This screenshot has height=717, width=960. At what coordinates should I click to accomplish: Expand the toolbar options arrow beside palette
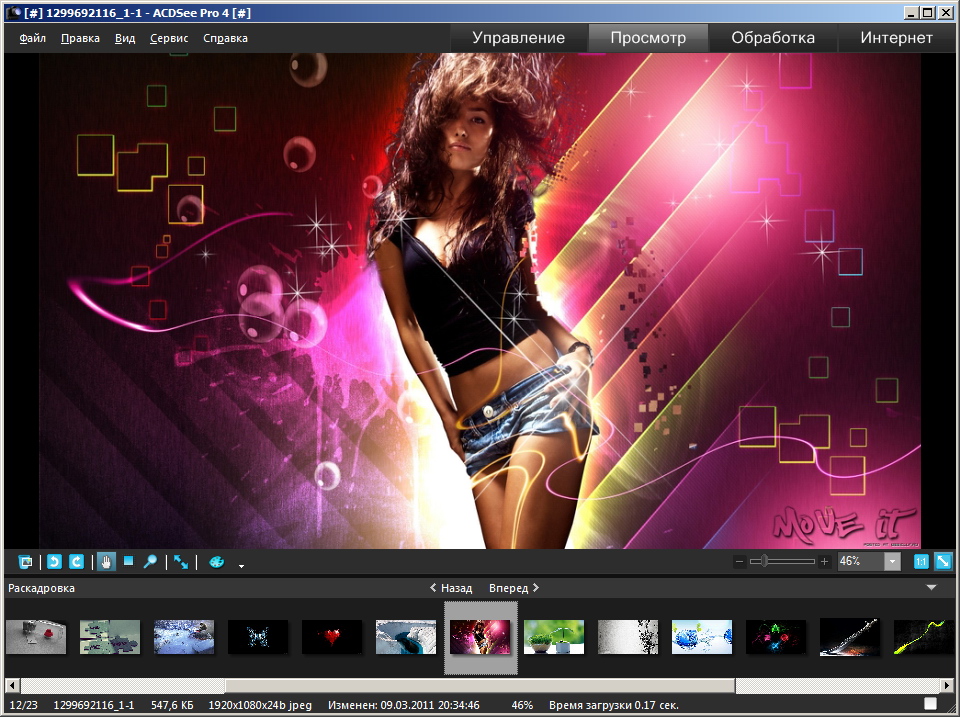click(241, 566)
